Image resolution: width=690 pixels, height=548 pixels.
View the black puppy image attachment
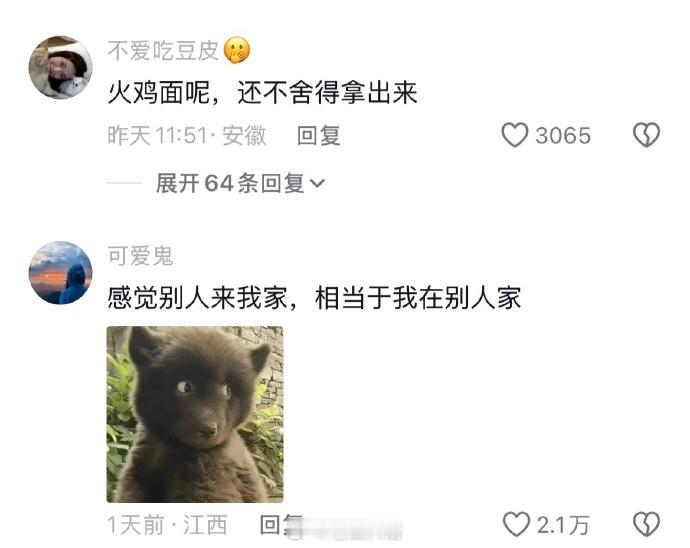tap(195, 414)
